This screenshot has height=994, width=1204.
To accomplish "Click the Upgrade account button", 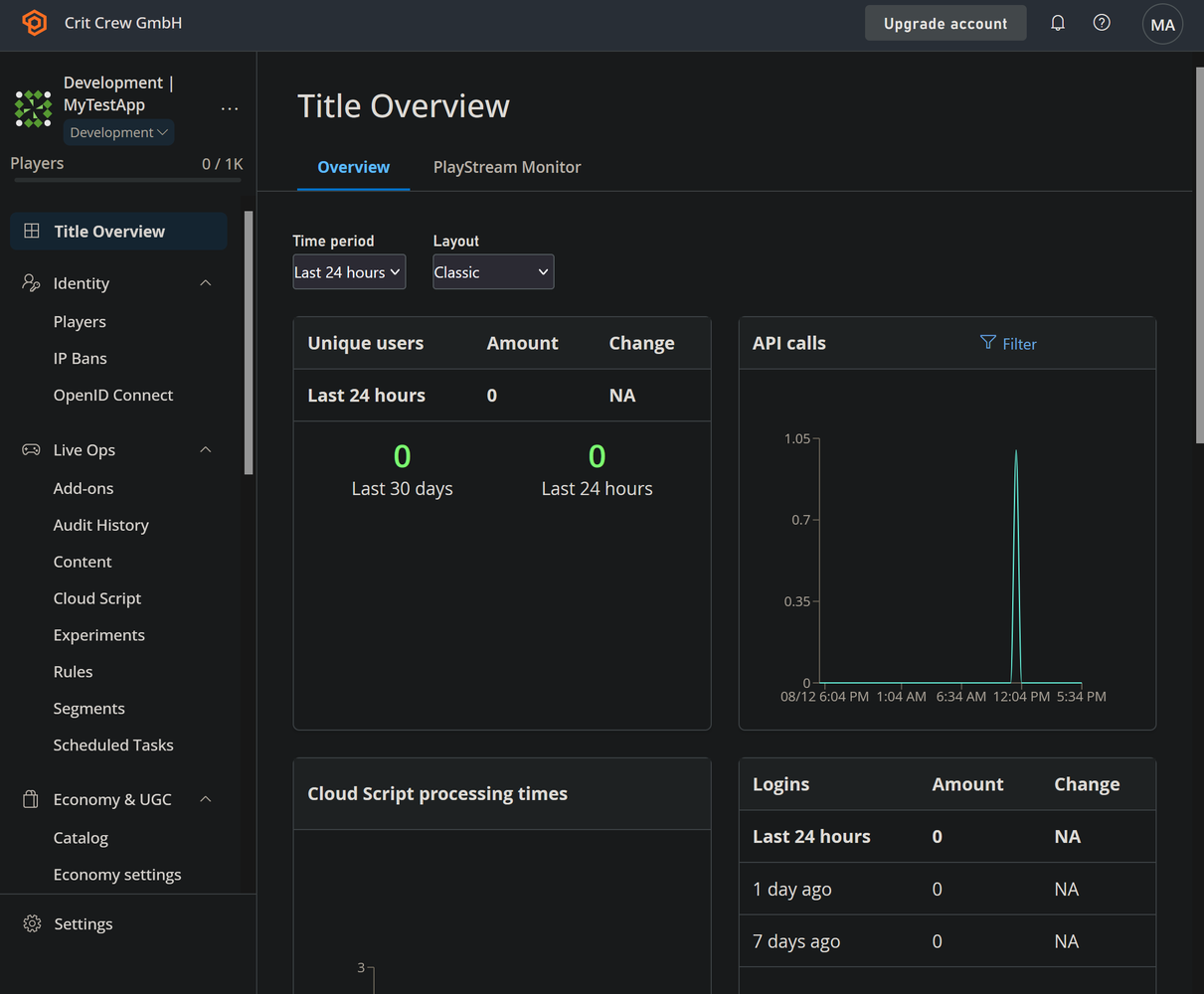I will [x=946, y=23].
